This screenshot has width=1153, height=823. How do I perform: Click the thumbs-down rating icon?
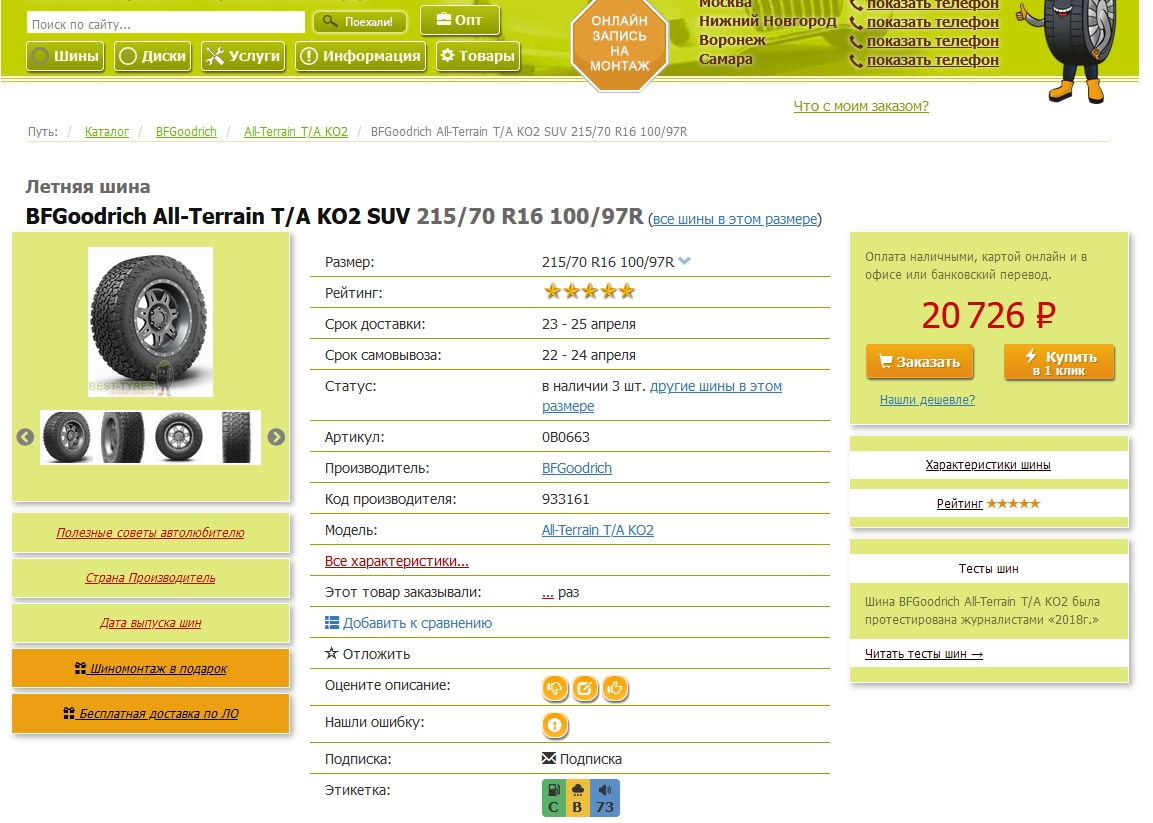[x=554, y=688]
